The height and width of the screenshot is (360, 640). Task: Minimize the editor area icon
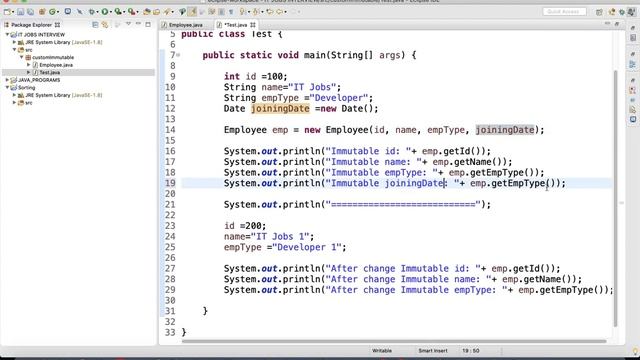[607, 24]
